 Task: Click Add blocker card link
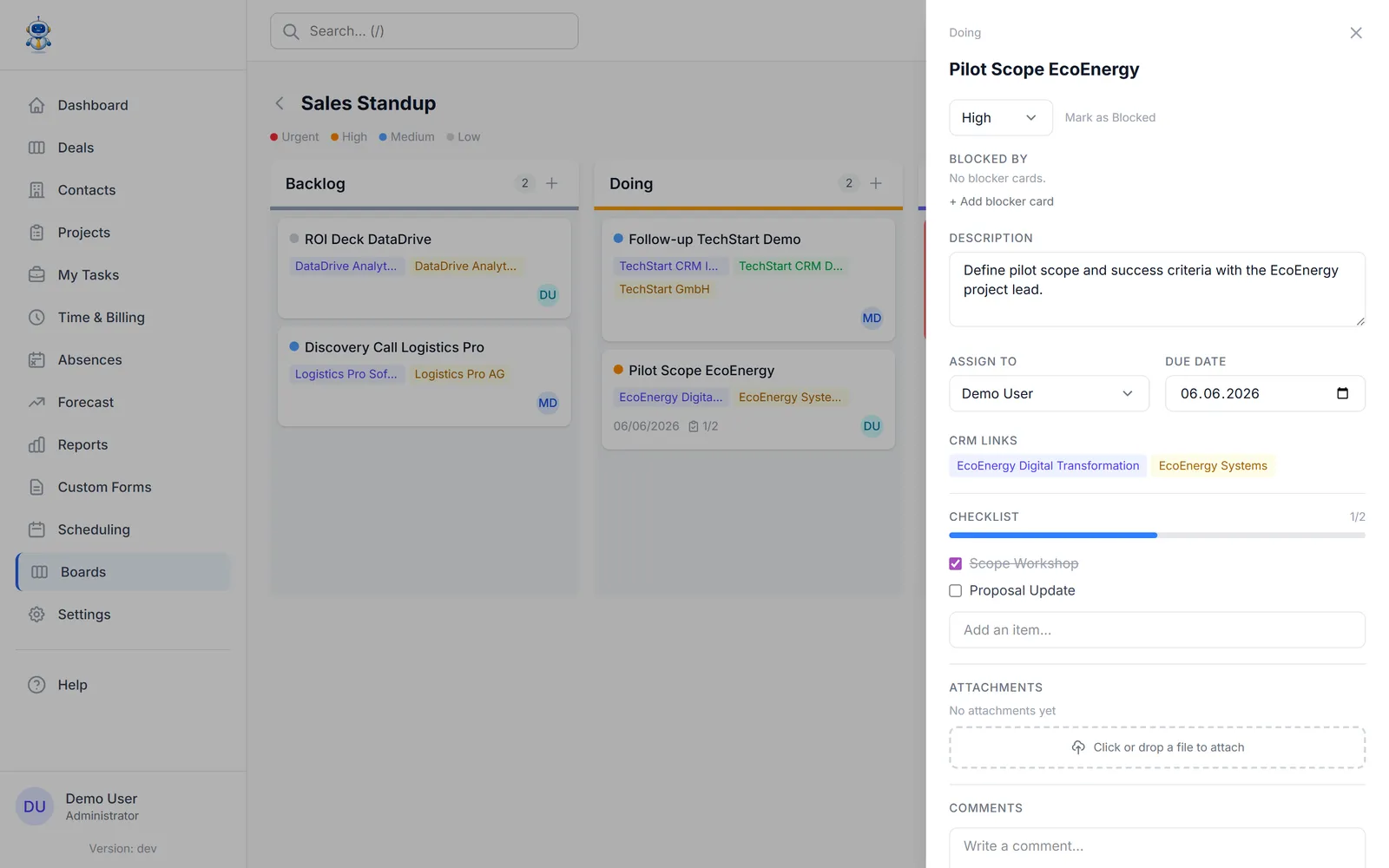(x=1002, y=201)
